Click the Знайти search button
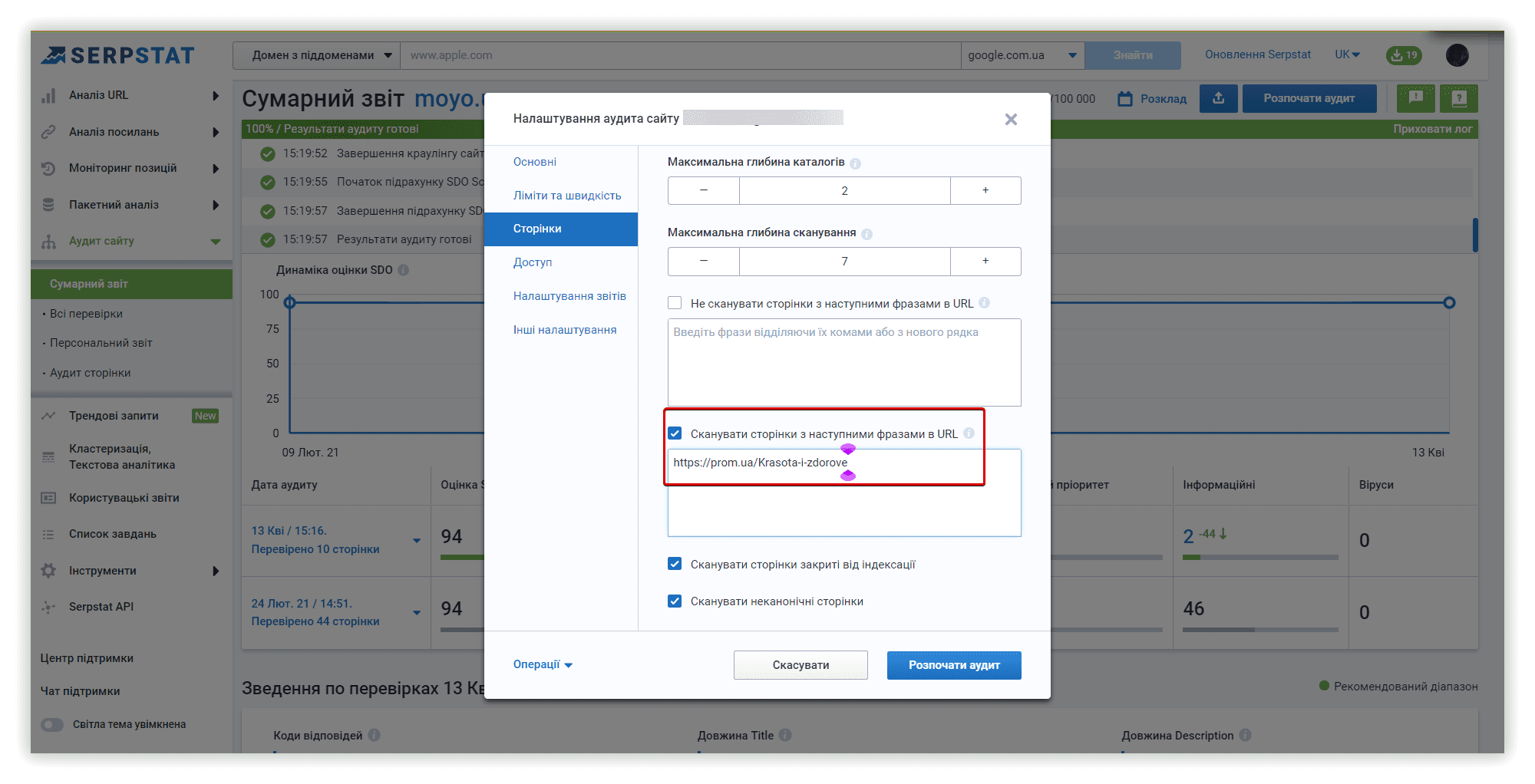This screenshot has width=1535, height=784. (1133, 55)
